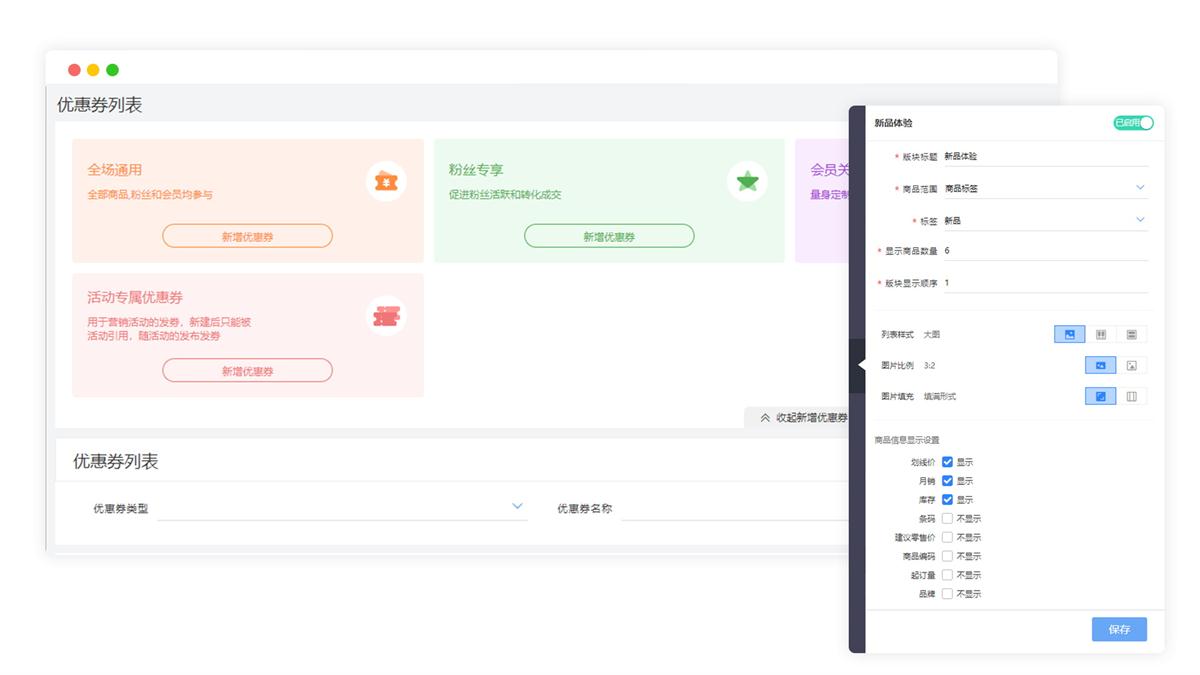The image size is (1200, 675).
Task: Click the green star icon on 粉丝专享 card
Action: pyautogui.click(x=747, y=181)
